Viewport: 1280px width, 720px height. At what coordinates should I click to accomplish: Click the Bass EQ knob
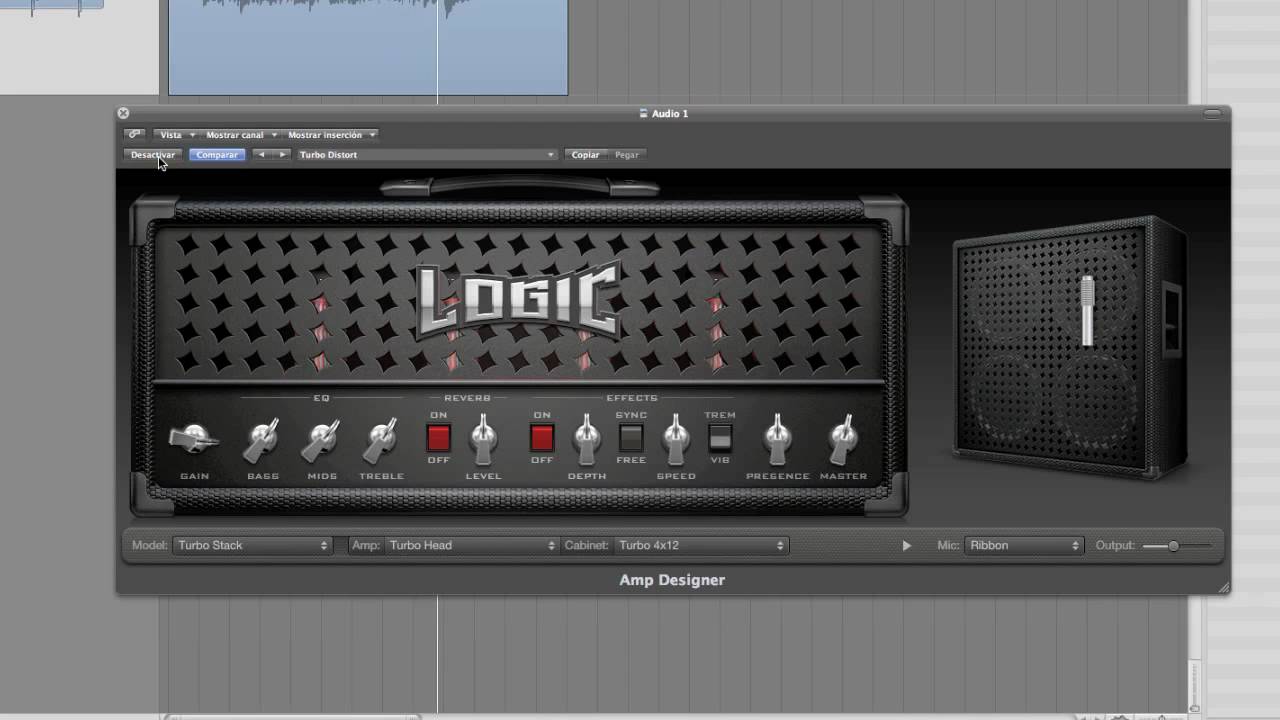pyautogui.click(x=263, y=440)
